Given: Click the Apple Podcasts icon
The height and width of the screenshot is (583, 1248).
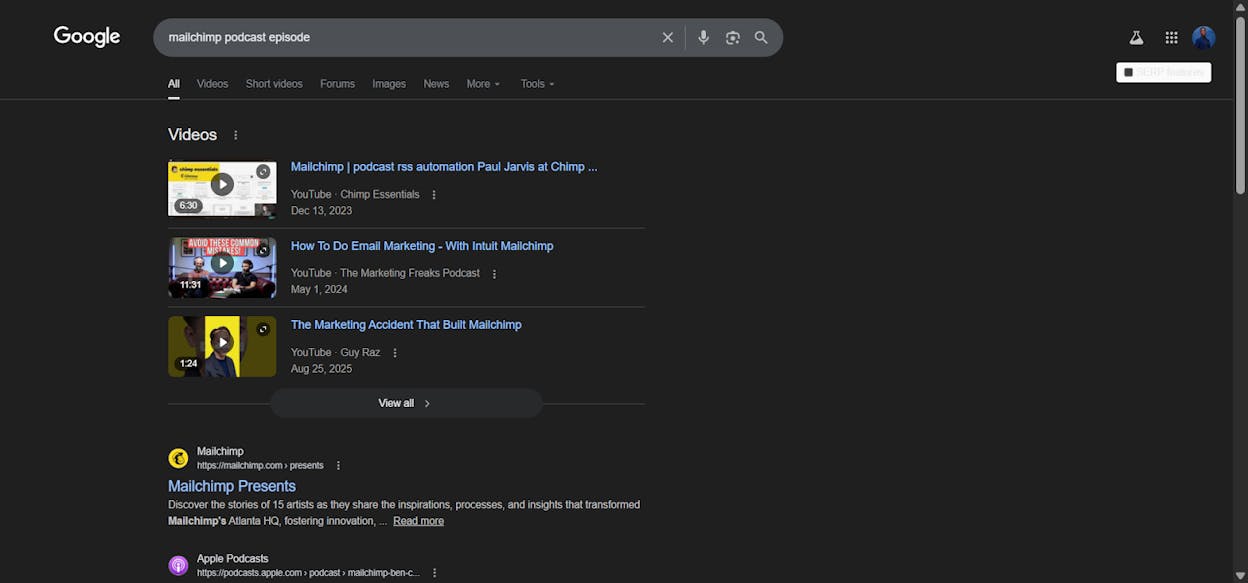Looking at the screenshot, I should (178, 565).
